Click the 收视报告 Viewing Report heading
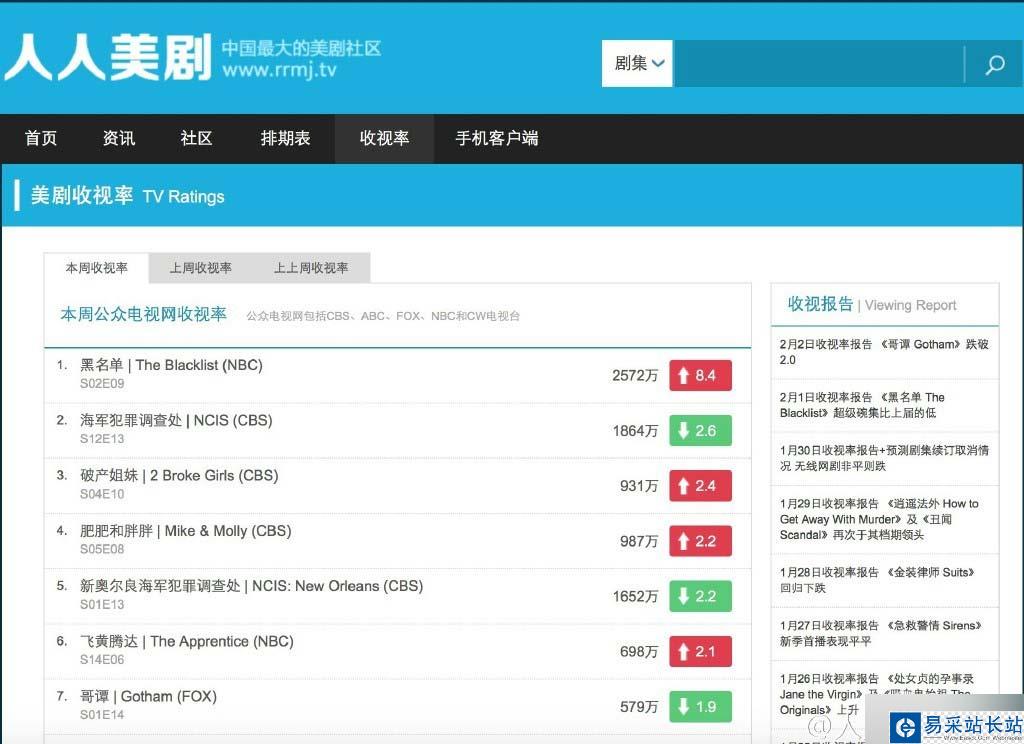Viewport: 1024px width, 744px height. pos(872,304)
